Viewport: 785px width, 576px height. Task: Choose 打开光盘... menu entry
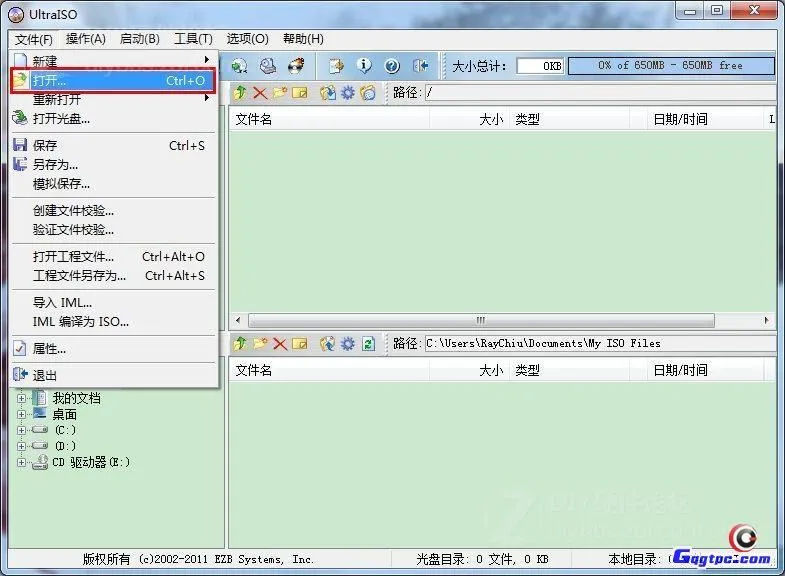click(114, 119)
